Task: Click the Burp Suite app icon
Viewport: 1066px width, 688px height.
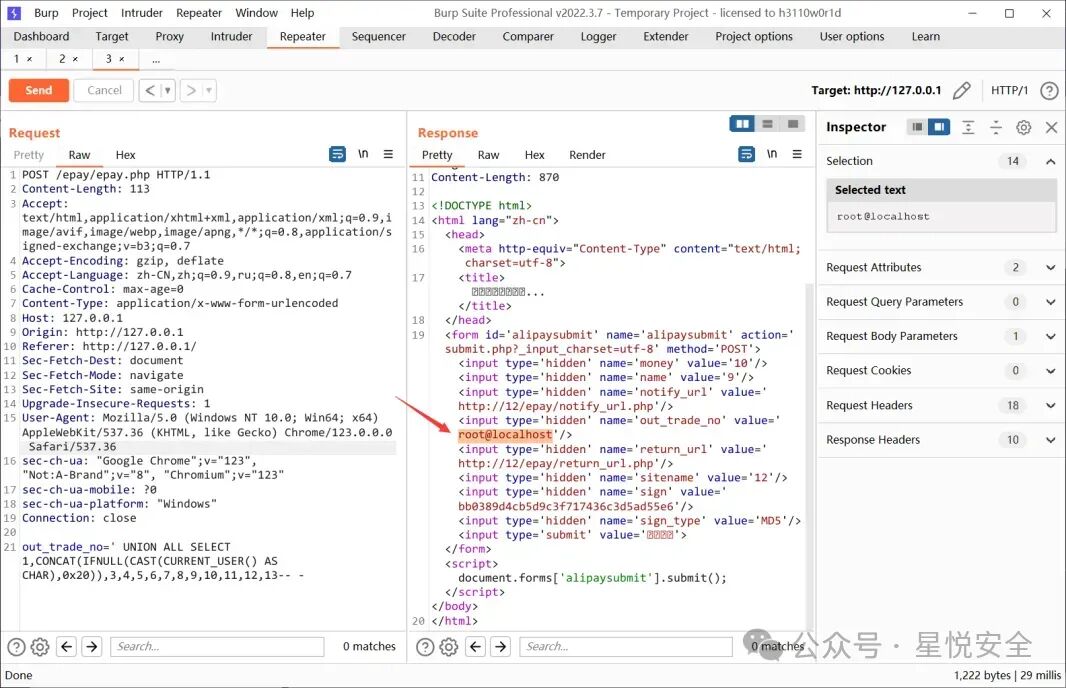Action: [x=14, y=13]
